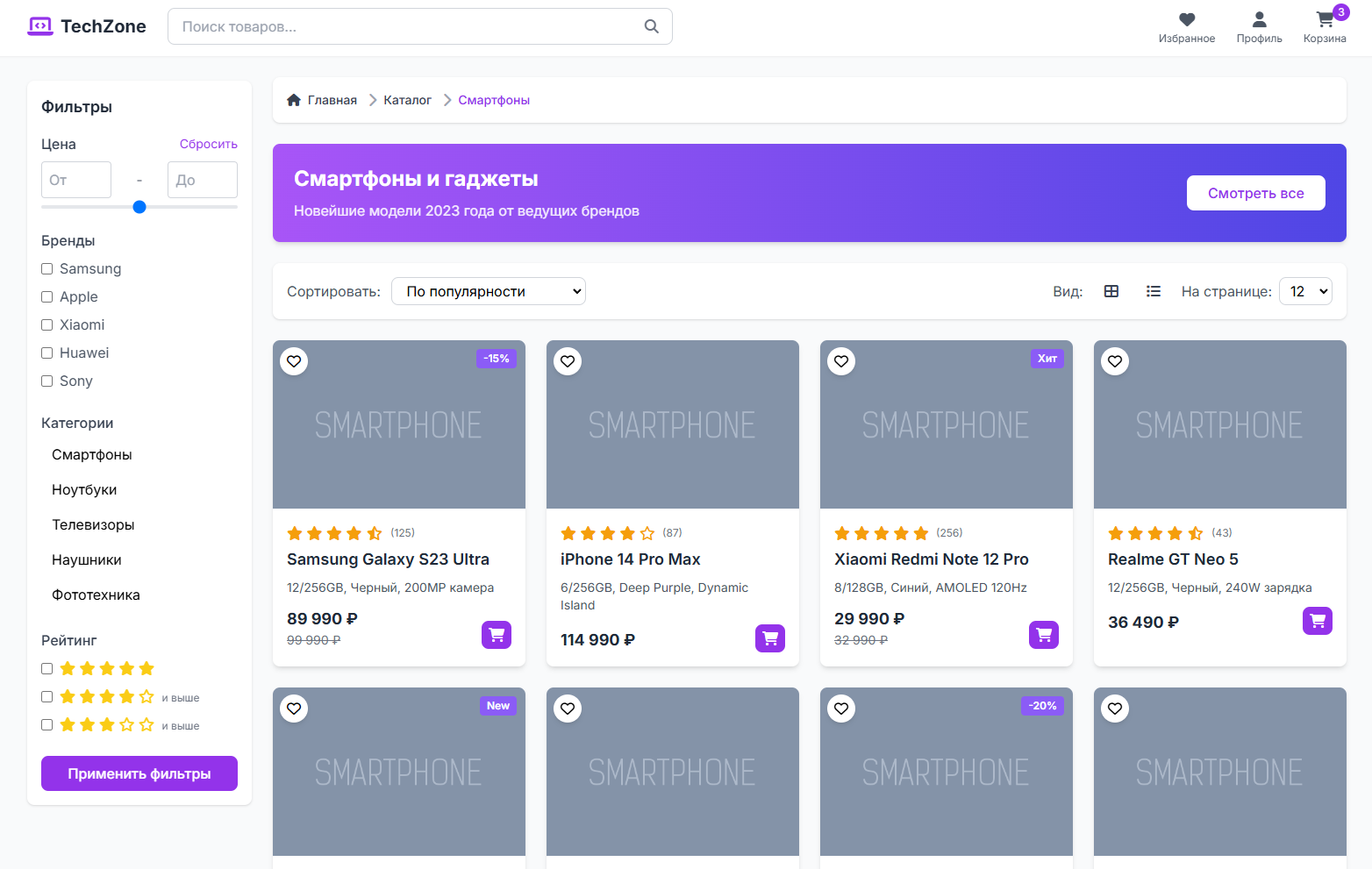Click the cart counter badge 3

point(1341,12)
